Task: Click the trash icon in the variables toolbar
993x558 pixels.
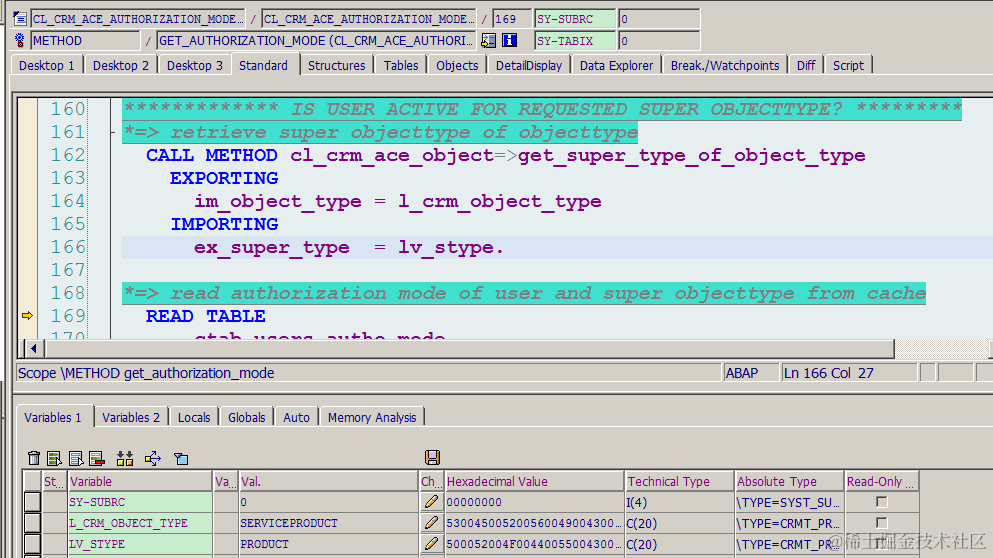Action: [x=34, y=458]
